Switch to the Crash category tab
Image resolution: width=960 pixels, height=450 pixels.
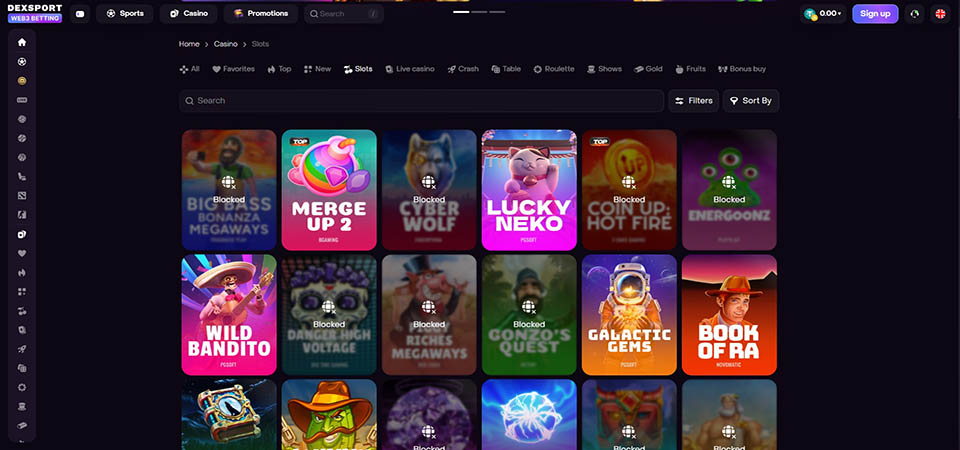pyautogui.click(x=463, y=69)
